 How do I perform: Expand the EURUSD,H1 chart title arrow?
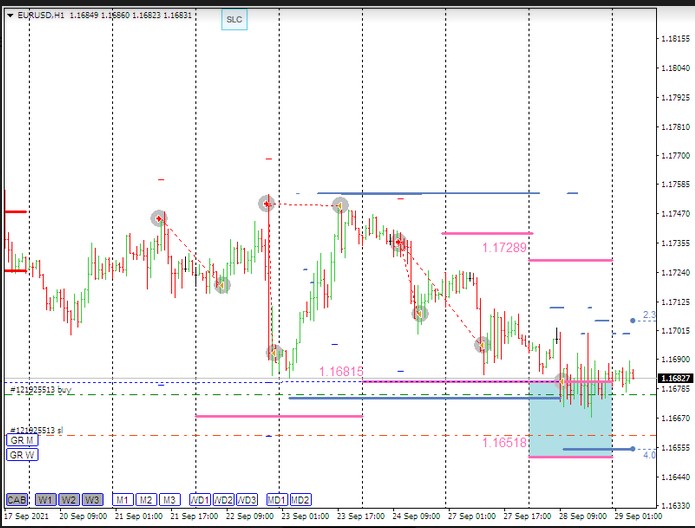click(x=10, y=15)
